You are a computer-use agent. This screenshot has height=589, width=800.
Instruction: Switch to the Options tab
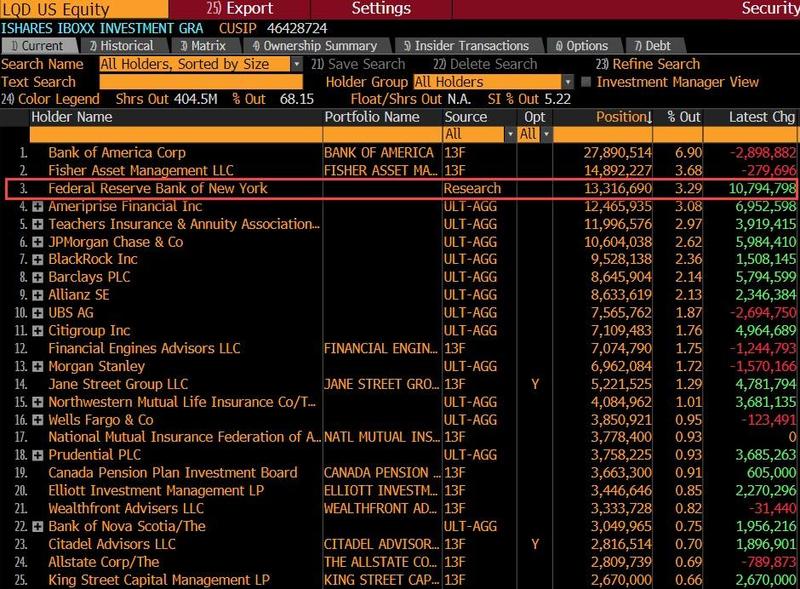tap(584, 46)
